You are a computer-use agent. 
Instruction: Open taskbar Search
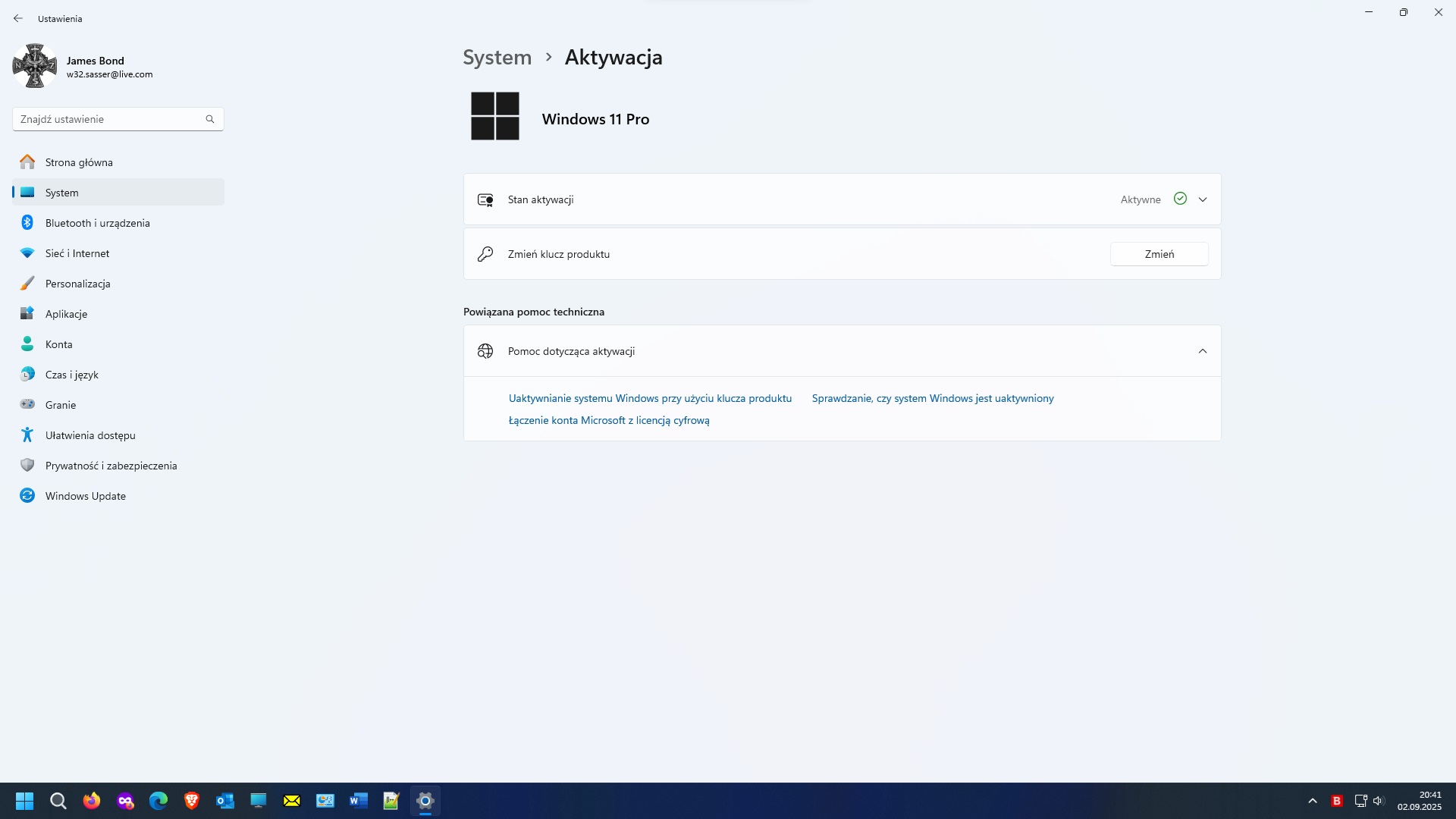[x=58, y=801]
